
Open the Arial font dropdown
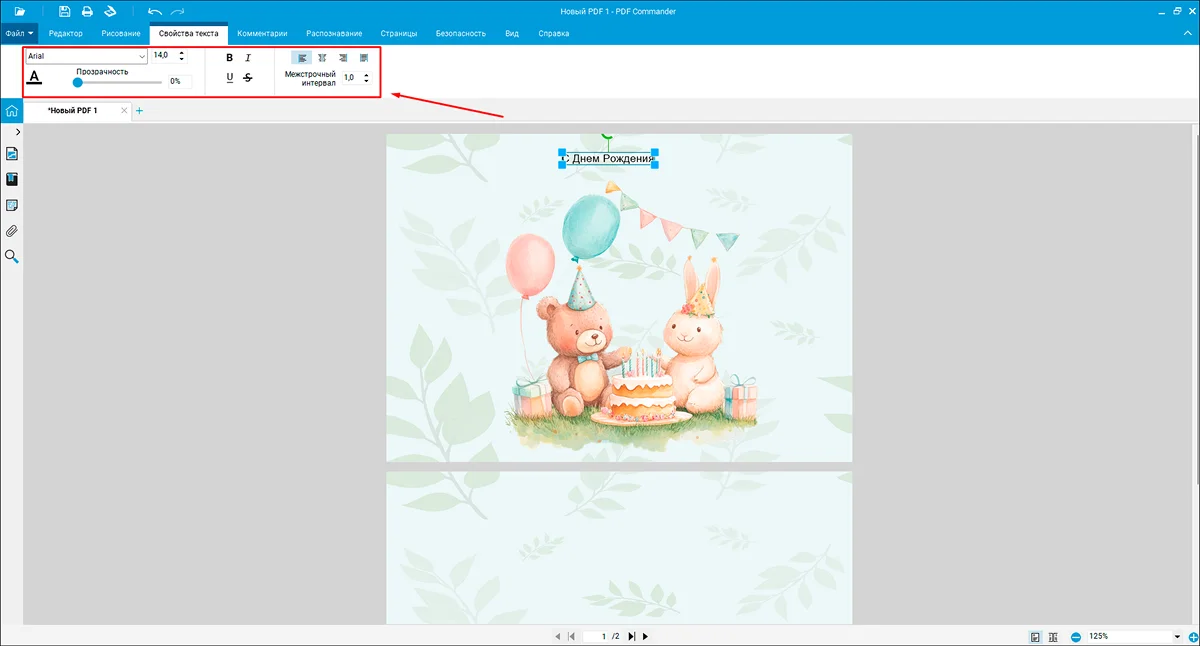click(x=86, y=57)
